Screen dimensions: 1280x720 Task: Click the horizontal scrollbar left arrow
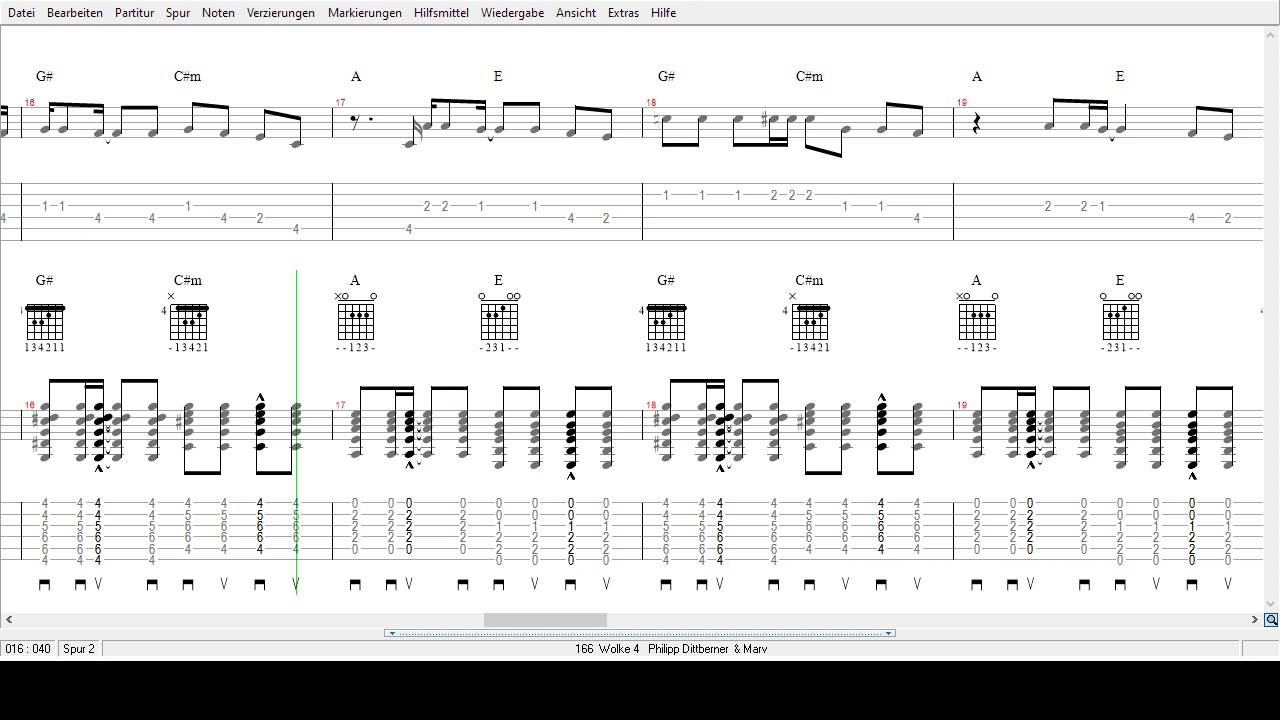pos(9,620)
